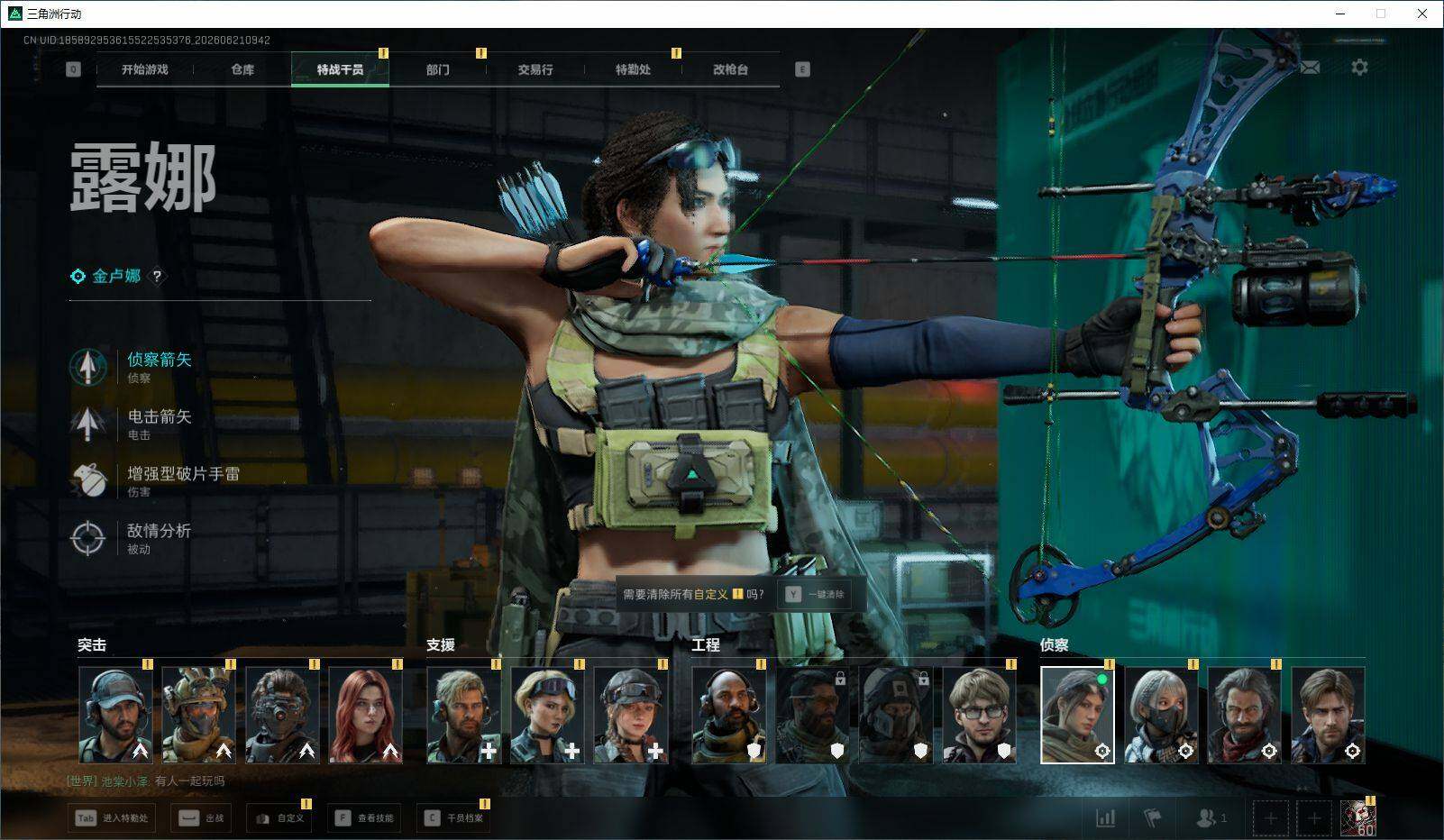Select the 侦察箭矢 skill icon
This screenshot has width=1444, height=840.
click(87, 367)
